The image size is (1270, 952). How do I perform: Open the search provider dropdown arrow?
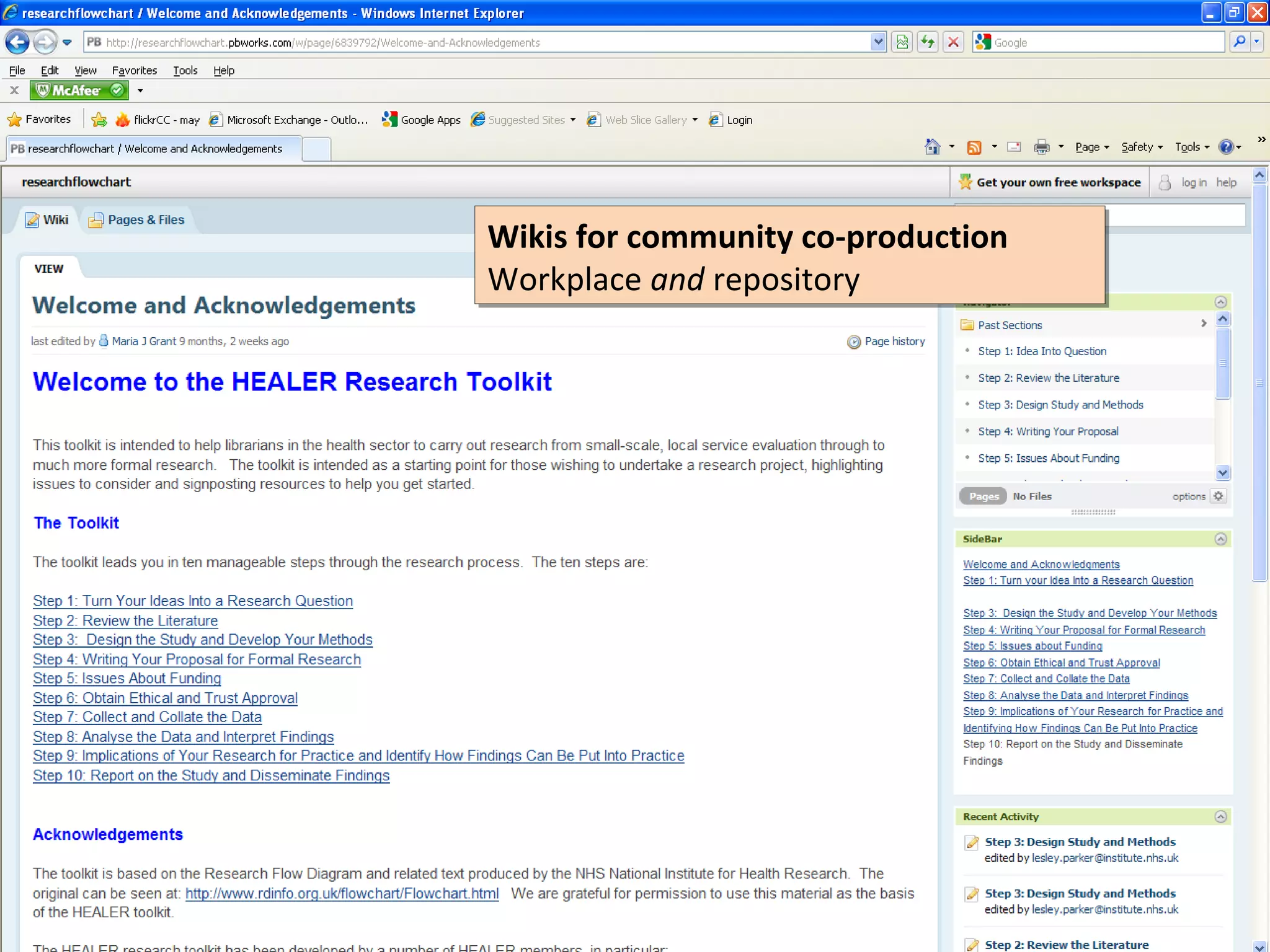(1256, 42)
